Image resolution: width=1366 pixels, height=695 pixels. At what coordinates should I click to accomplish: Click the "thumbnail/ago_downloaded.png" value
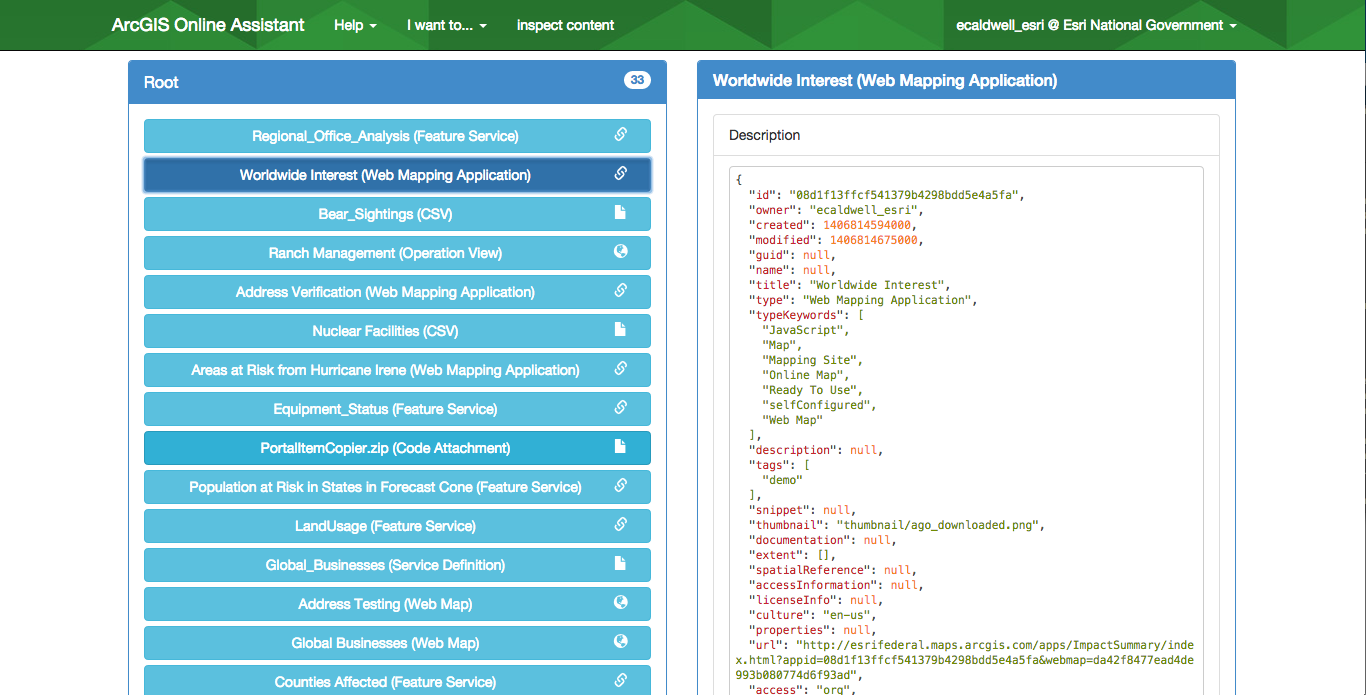[940, 525]
